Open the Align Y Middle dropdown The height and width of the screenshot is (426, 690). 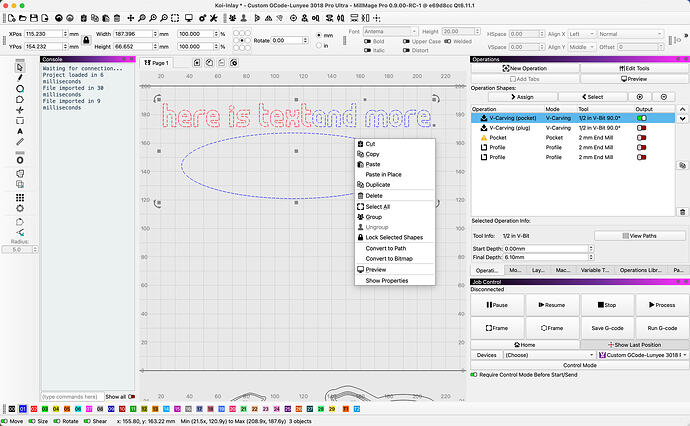582,47
